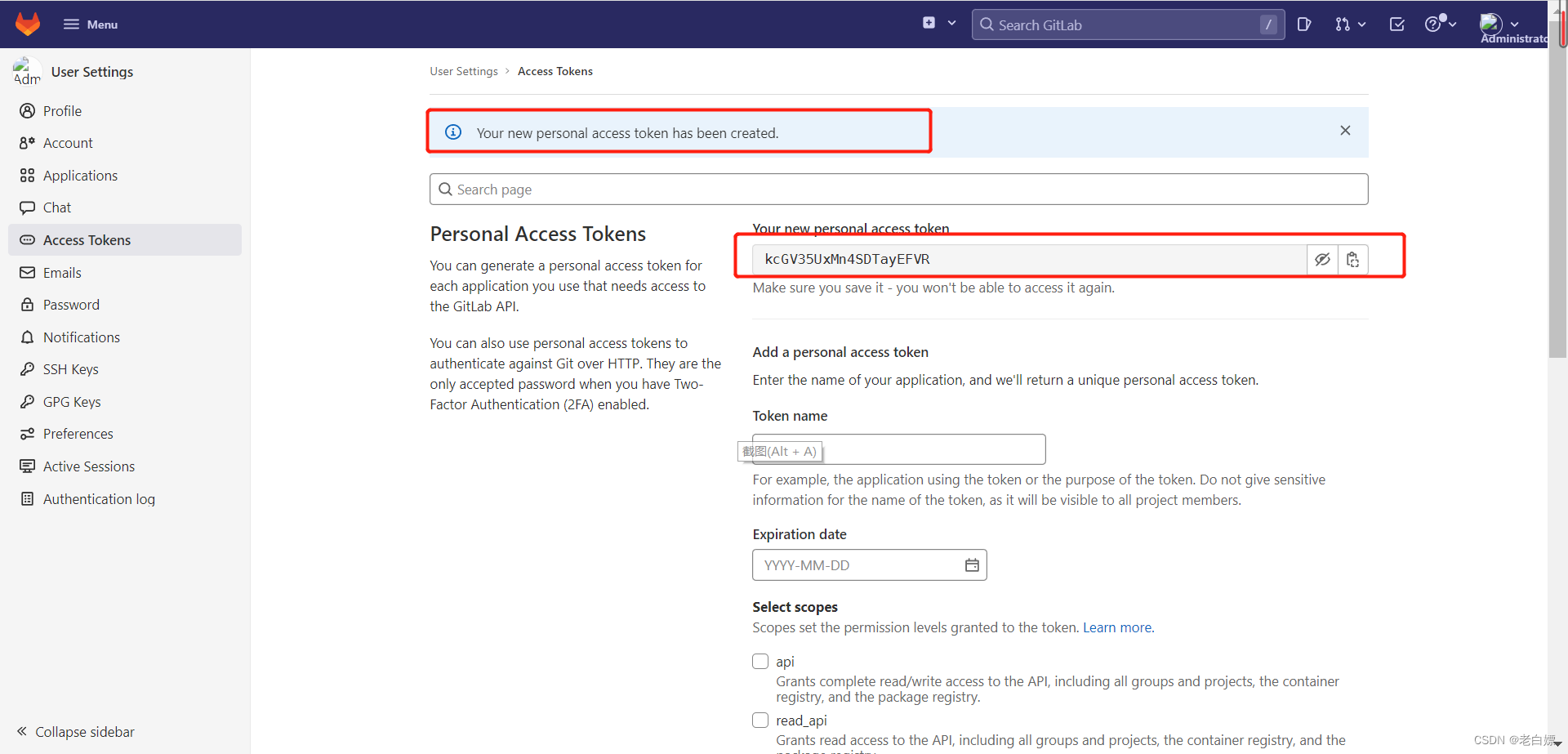The image size is (1568, 754).
Task: Expand the create new dropdown arrow
Action: 952,24
